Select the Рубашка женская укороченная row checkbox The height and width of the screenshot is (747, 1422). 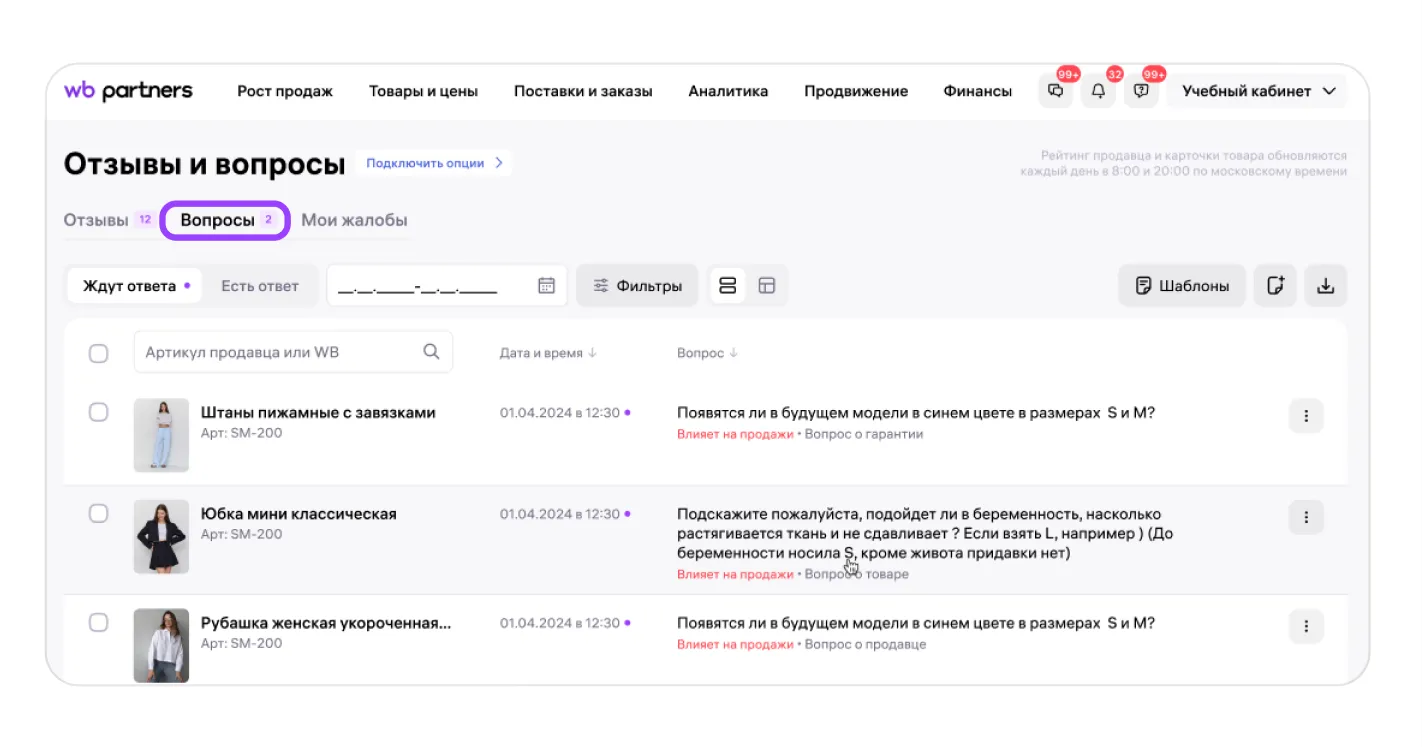tap(99, 622)
